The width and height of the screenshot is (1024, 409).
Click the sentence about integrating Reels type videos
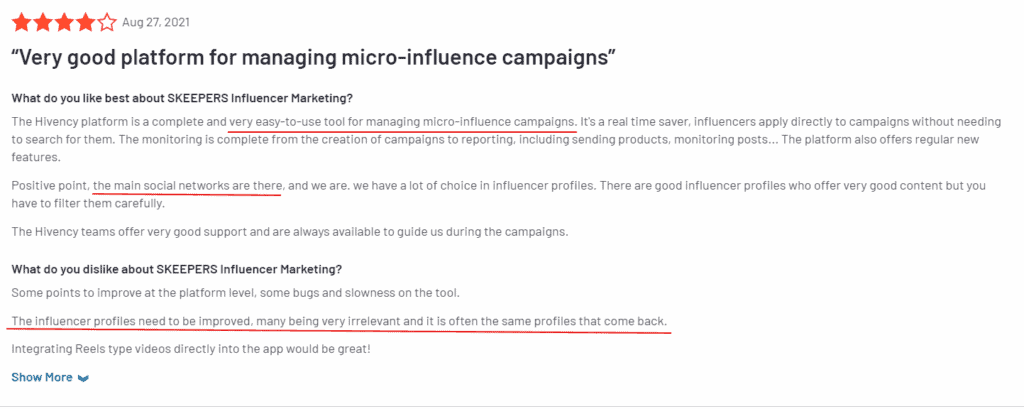[x=191, y=349]
